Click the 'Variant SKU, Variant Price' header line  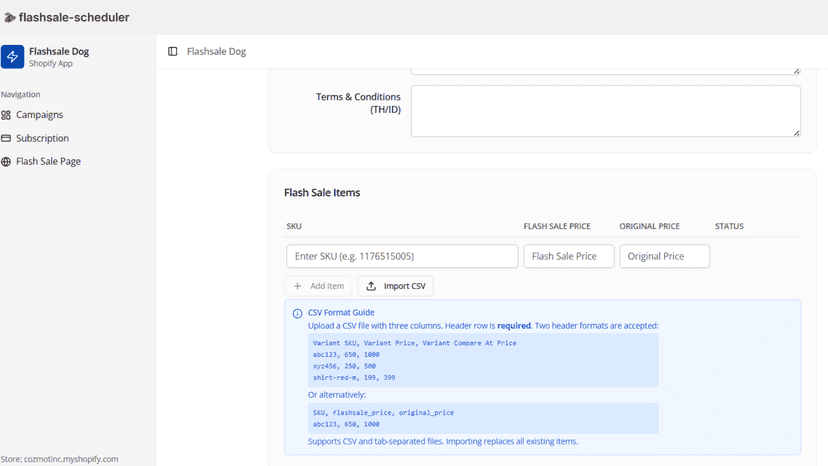tap(415, 343)
